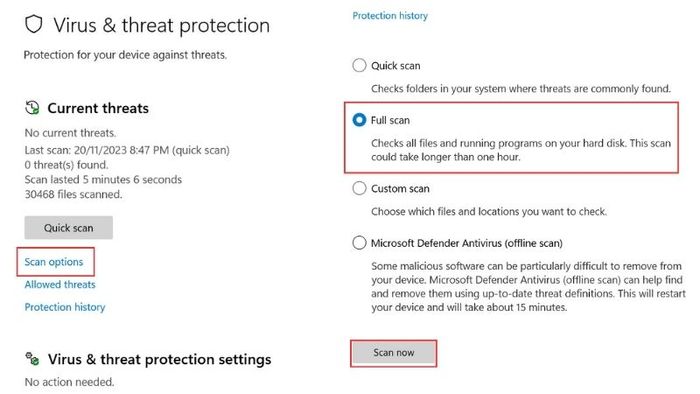Screen dimensions: 700x394
Task: Click the Custom scan label text
Action: [x=400, y=188]
